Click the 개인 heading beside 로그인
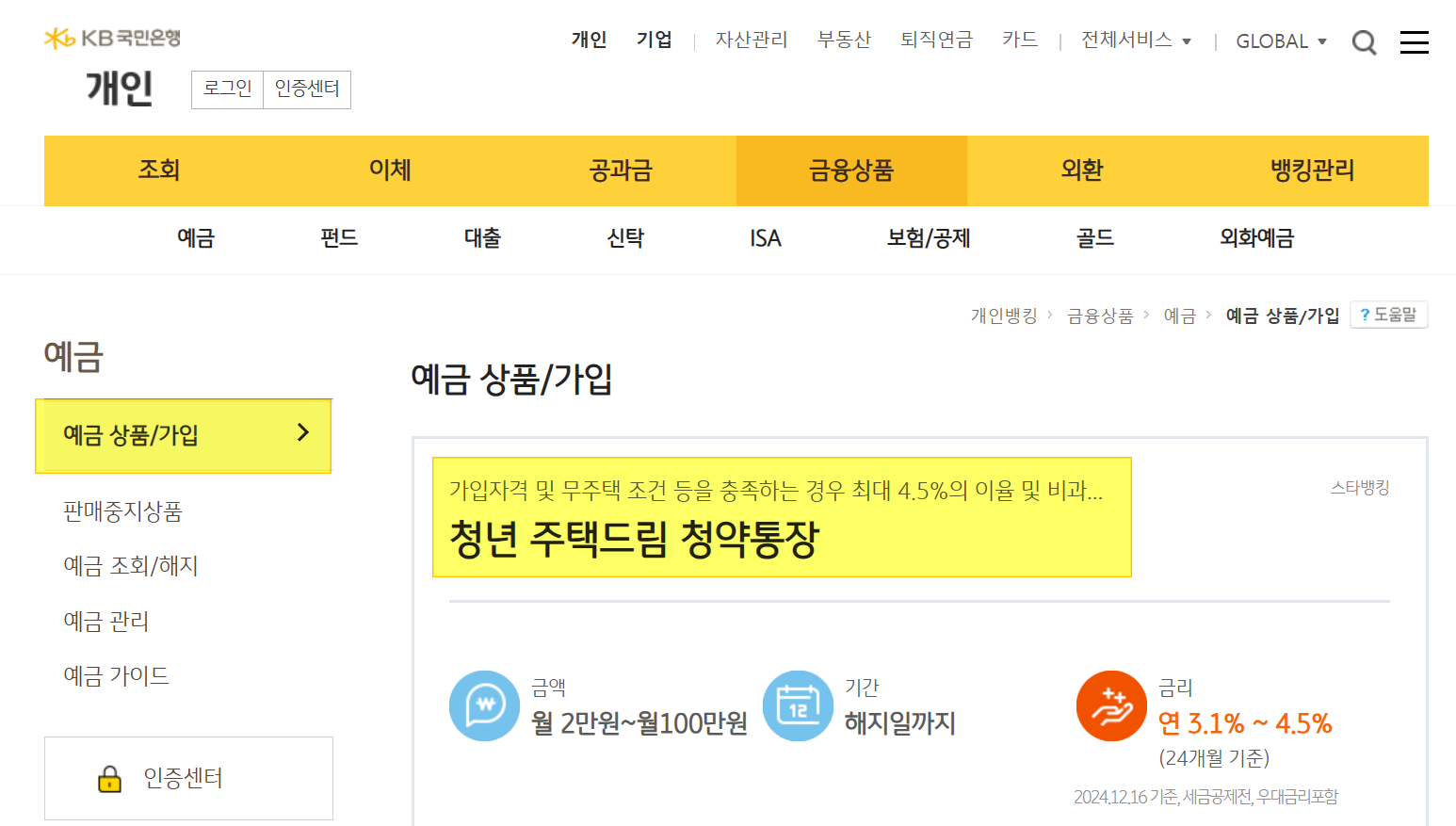The image size is (1456, 826). coord(120,89)
